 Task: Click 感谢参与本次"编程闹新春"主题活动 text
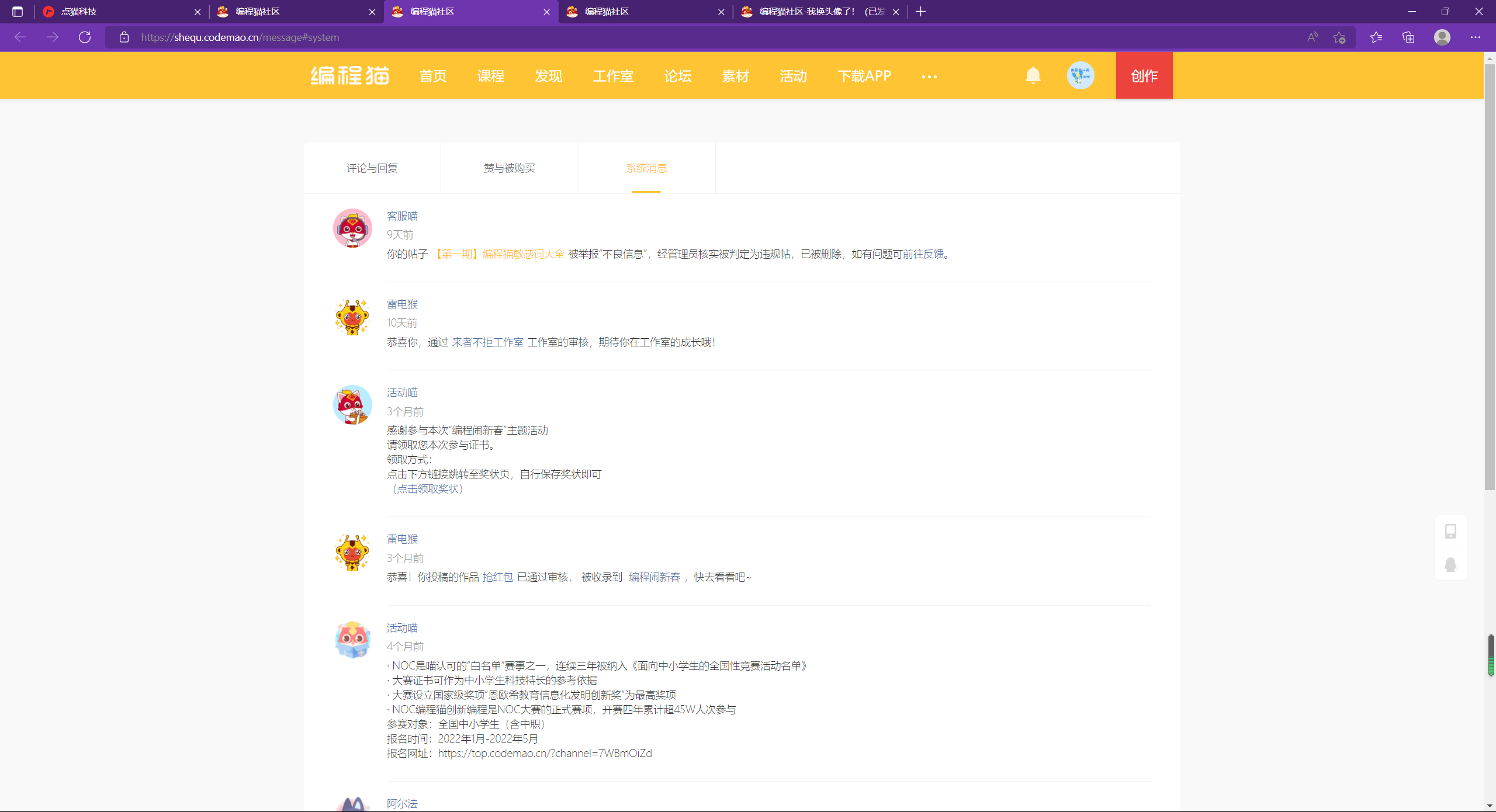pos(467,431)
